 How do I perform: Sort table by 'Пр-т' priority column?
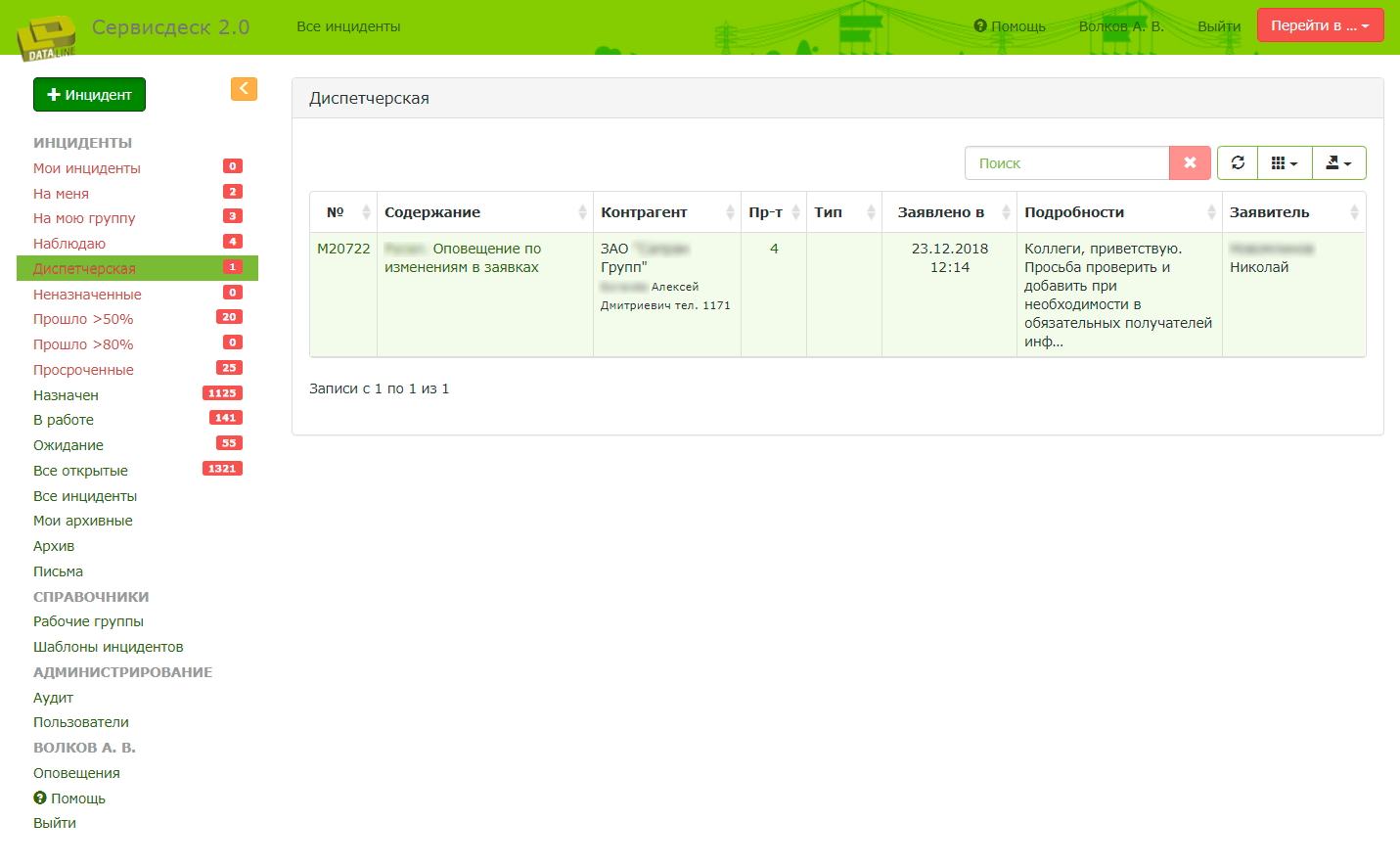point(774,212)
